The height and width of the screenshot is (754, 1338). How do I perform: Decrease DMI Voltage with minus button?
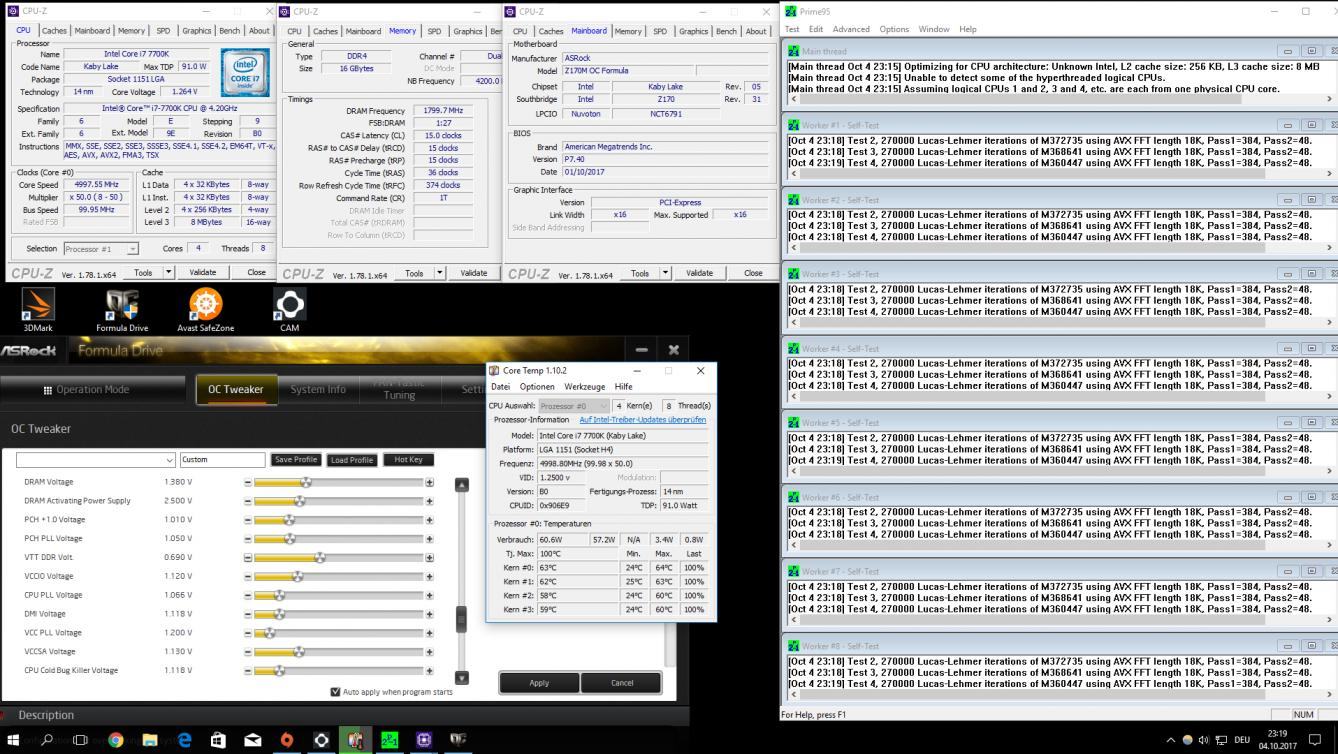248,614
